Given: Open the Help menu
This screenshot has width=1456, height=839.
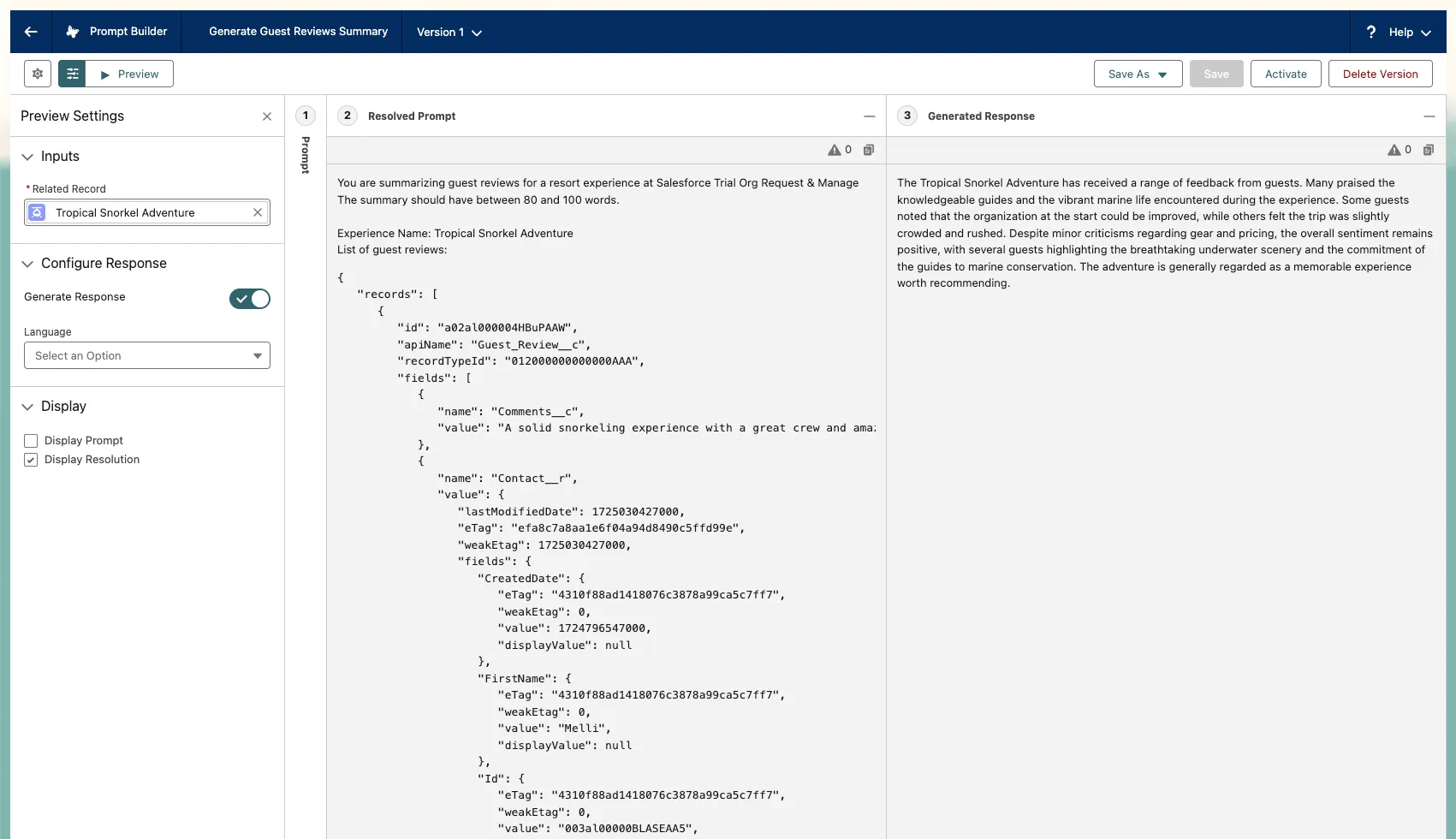Looking at the screenshot, I should 1400,33.
